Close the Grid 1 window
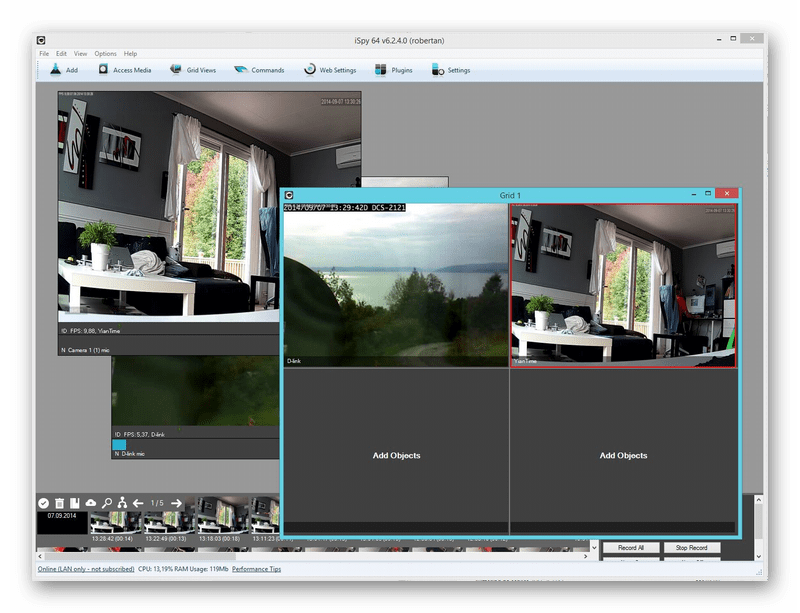The height and width of the screenshot is (613, 800). coord(727,193)
